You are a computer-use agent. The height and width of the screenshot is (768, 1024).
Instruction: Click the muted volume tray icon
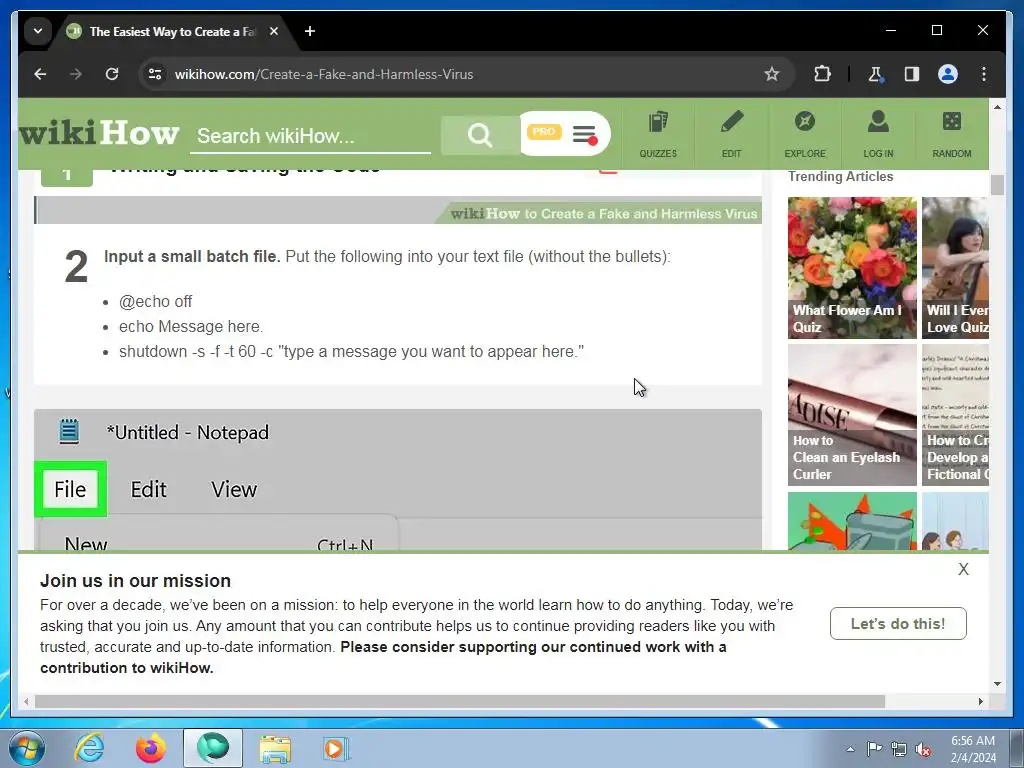(x=923, y=749)
